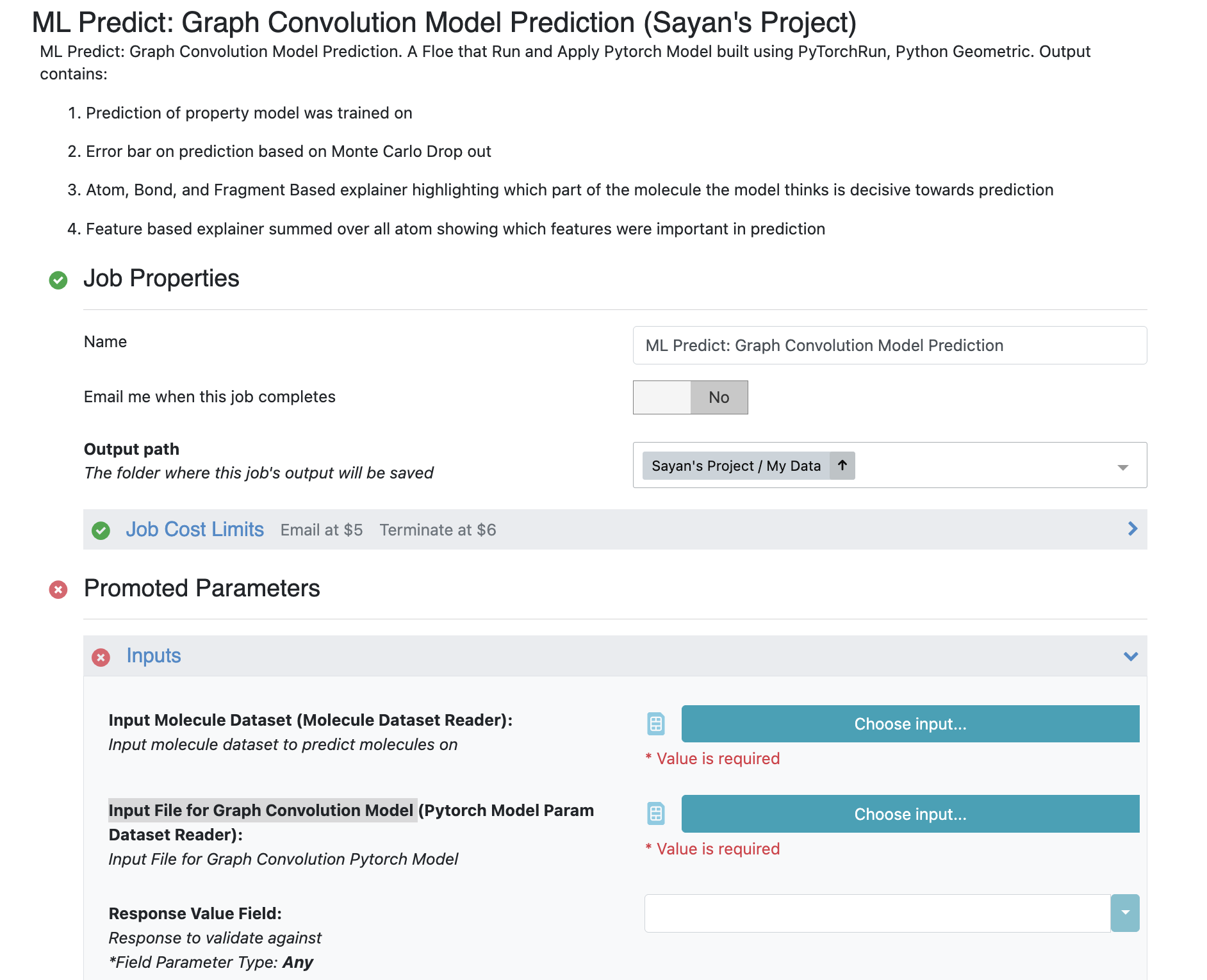Toggle the email on job completion switch
Screen dimensions: 1207x980
[x=690, y=398]
